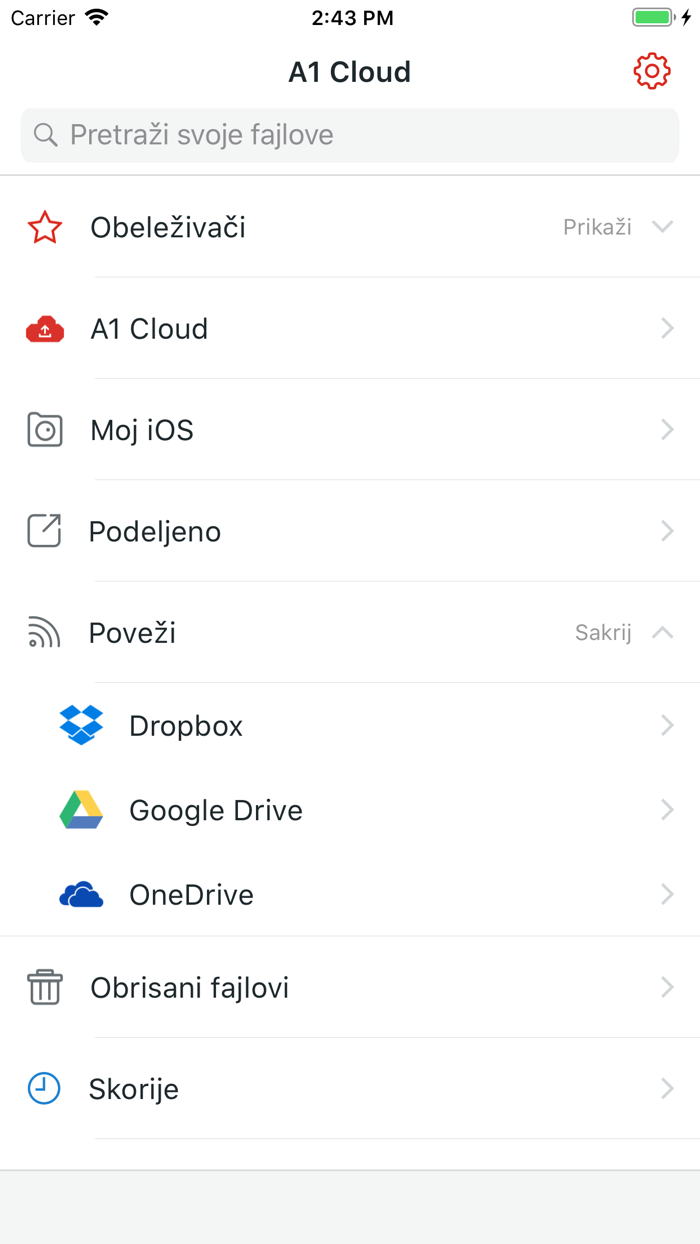Open Dropbox via its right chevron
Viewport: 700px width, 1244px height.
pos(667,725)
